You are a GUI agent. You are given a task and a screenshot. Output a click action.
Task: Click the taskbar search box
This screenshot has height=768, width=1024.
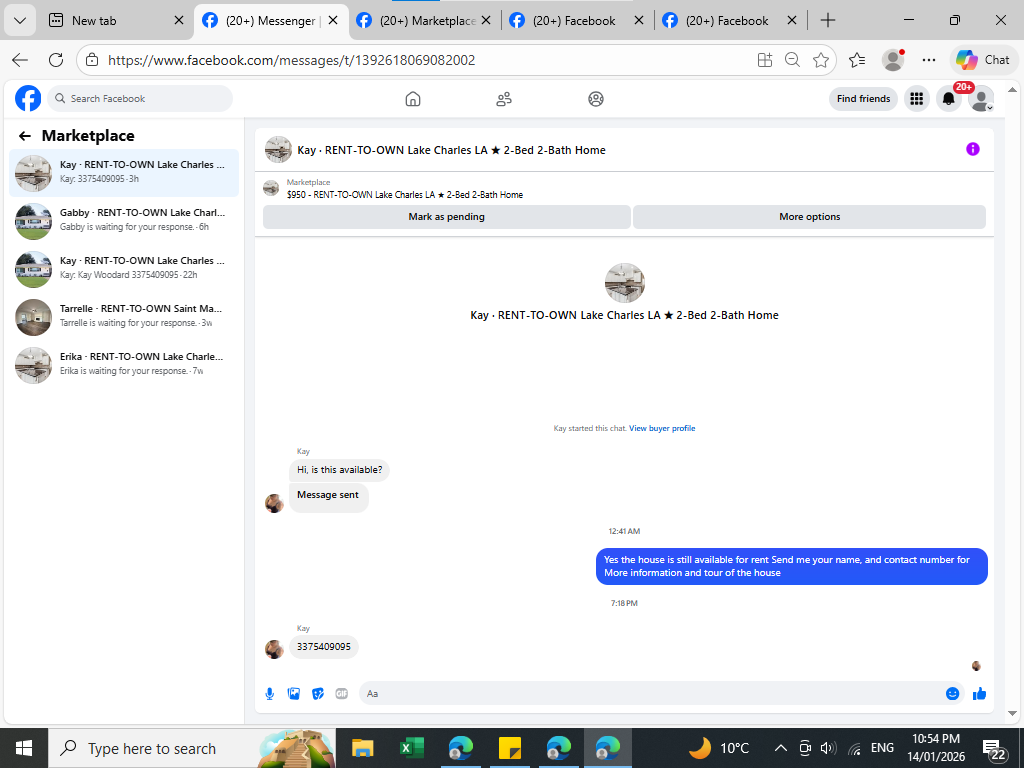coord(193,748)
